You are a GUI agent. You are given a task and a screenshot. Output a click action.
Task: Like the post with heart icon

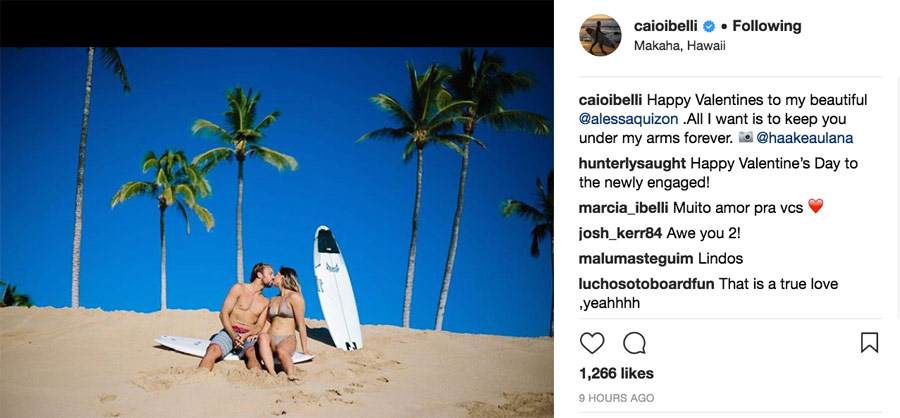pos(592,343)
